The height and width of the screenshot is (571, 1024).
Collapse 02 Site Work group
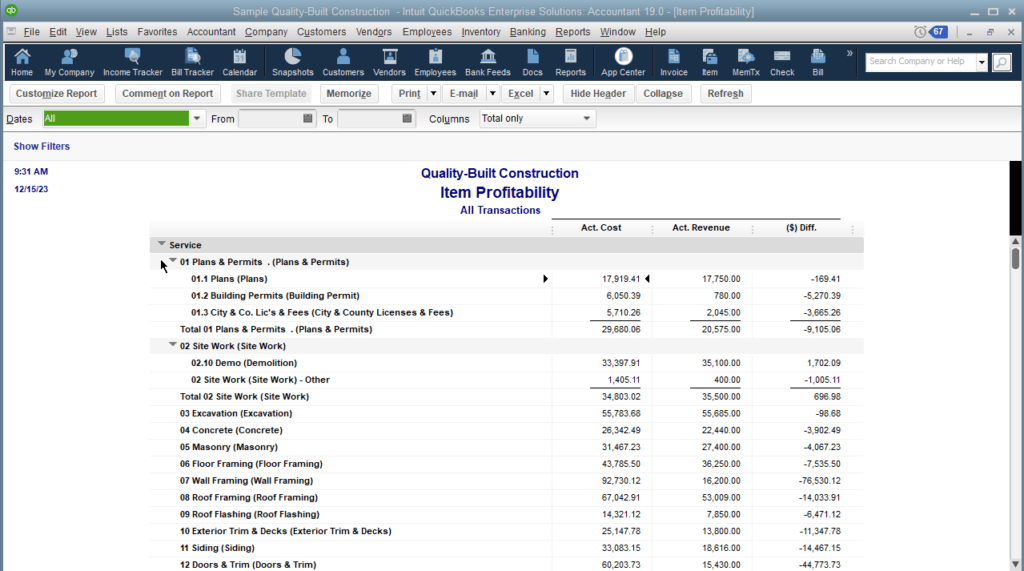(x=172, y=344)
